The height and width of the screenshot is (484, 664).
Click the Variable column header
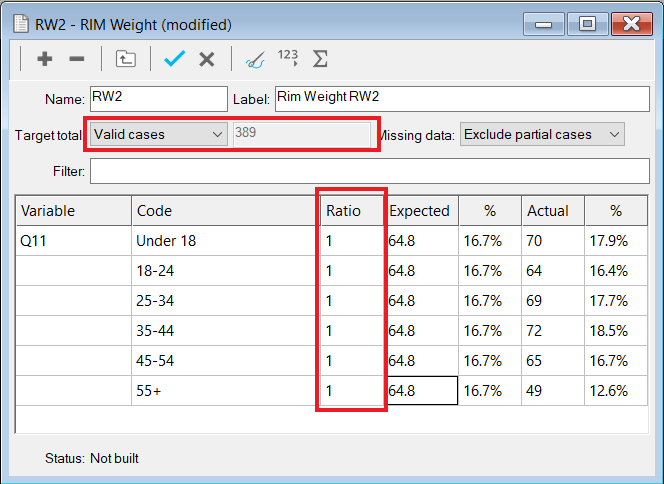pos(74,210)
